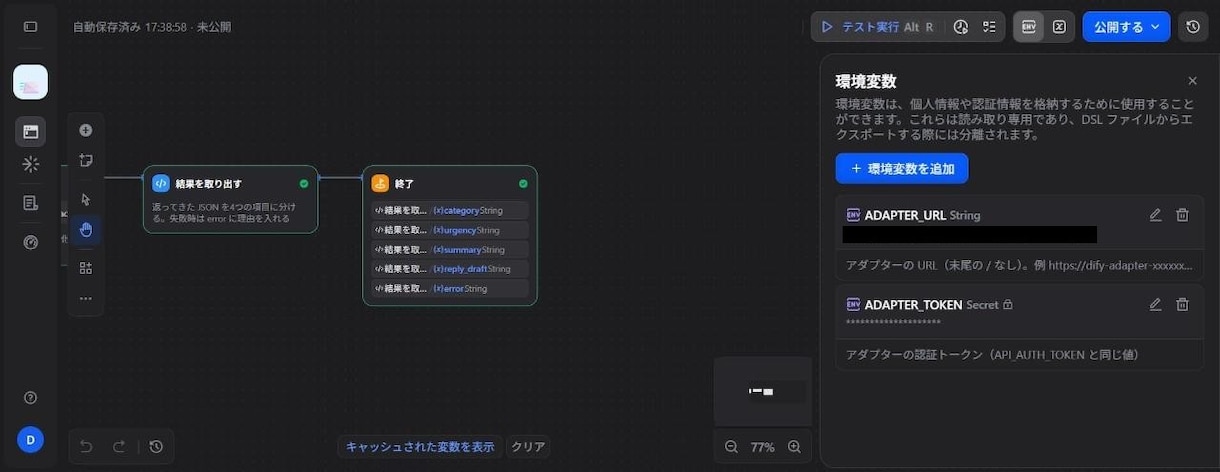Organize nodes with the layout icon
1220x472 pixels.
[86, 268]
